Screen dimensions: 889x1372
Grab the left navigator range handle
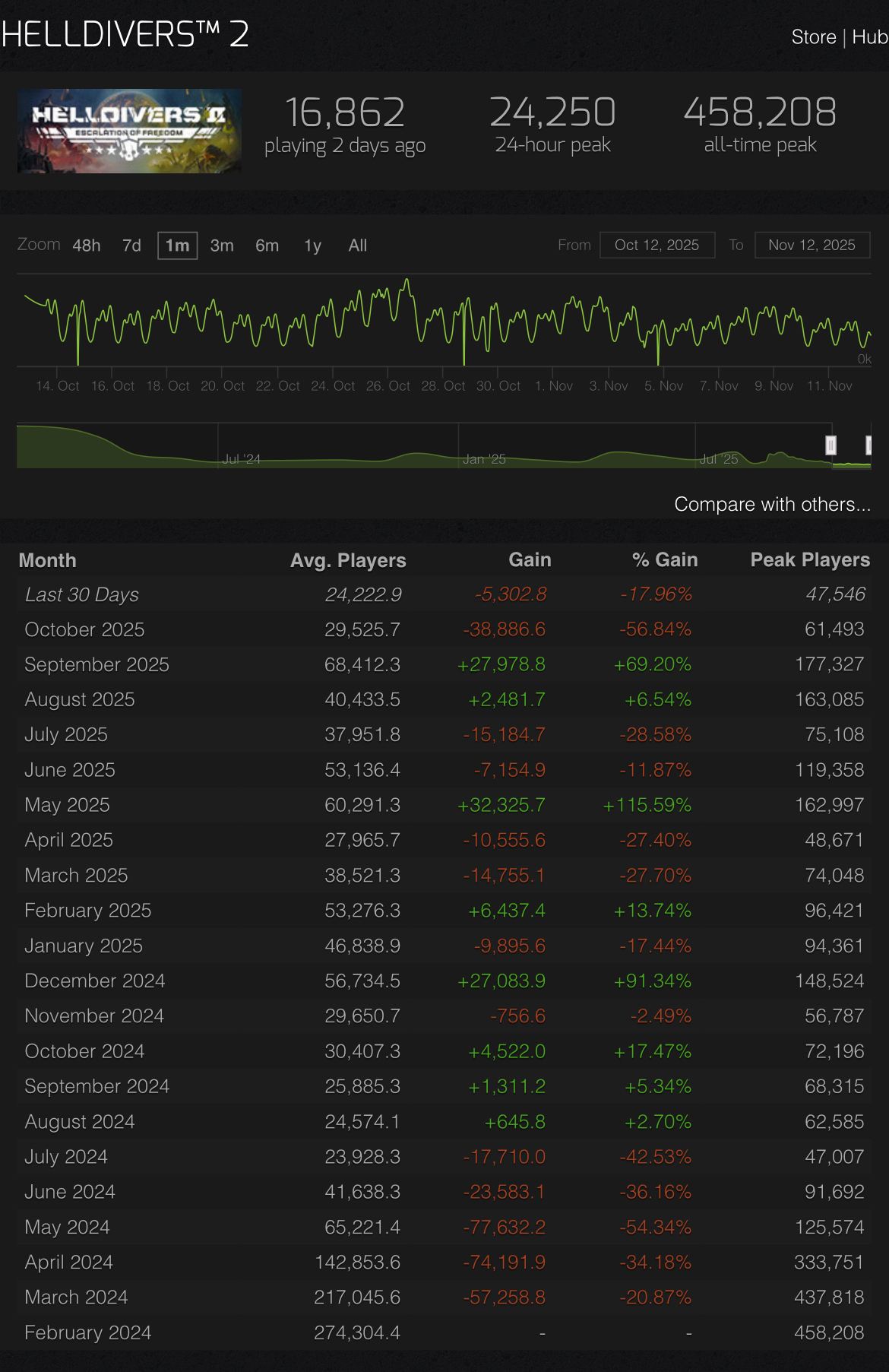(831, 445)
